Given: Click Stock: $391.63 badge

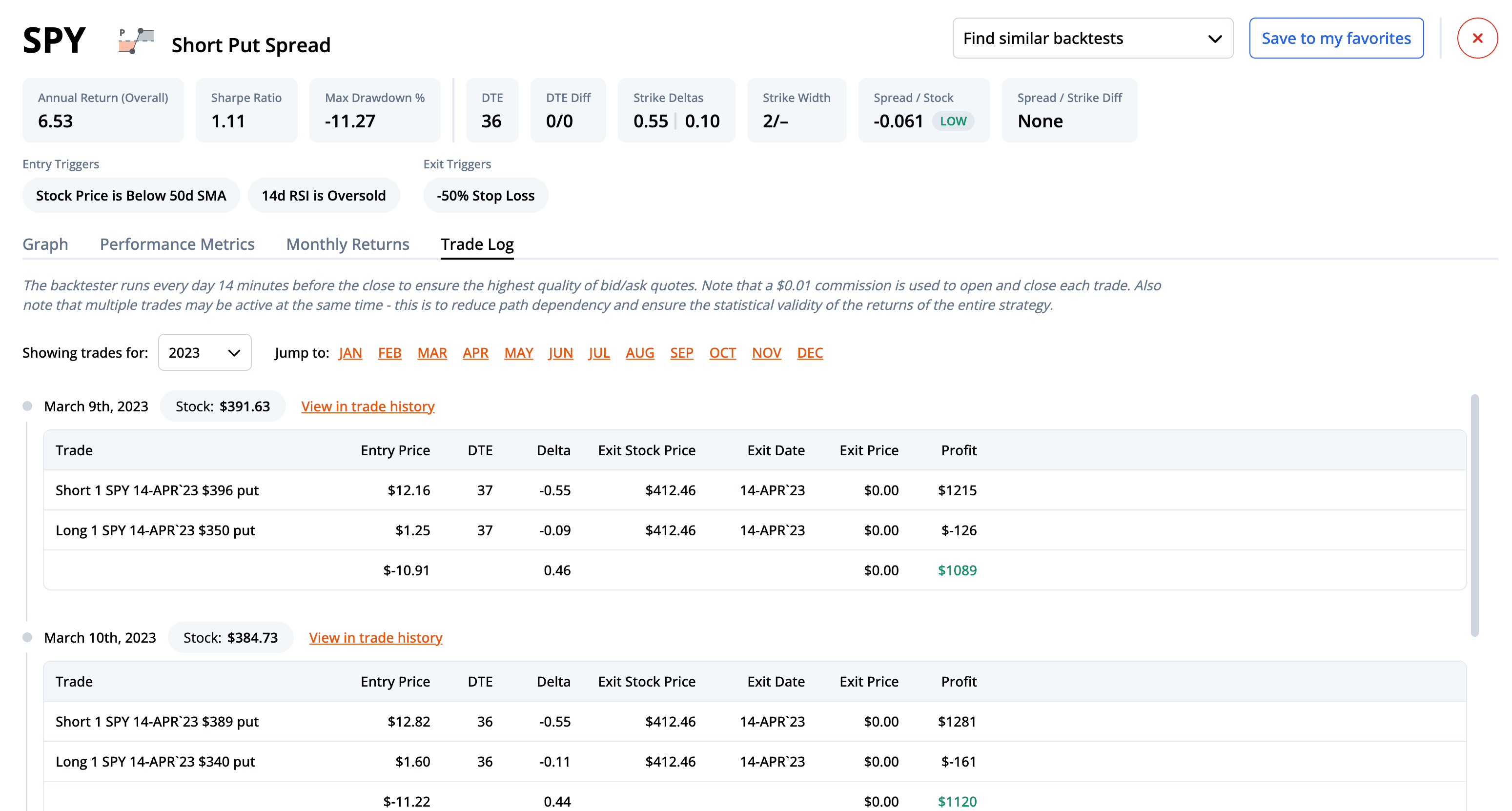Looking at the screenshot, I should click(223, 406).
